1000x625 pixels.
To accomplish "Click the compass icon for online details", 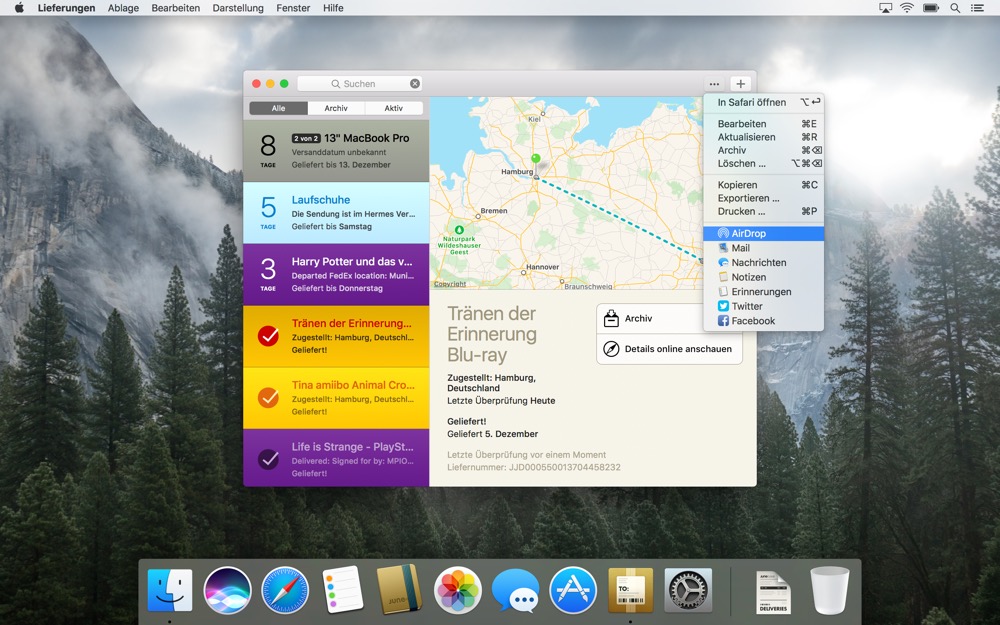I will click(611, 349).
